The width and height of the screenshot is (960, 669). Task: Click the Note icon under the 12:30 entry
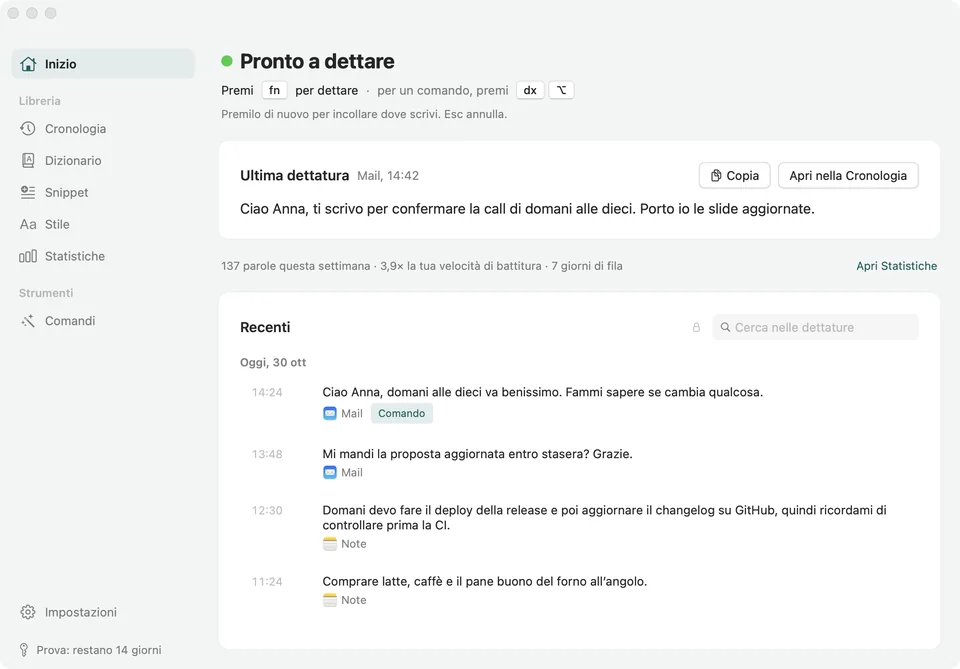[329, 544]
